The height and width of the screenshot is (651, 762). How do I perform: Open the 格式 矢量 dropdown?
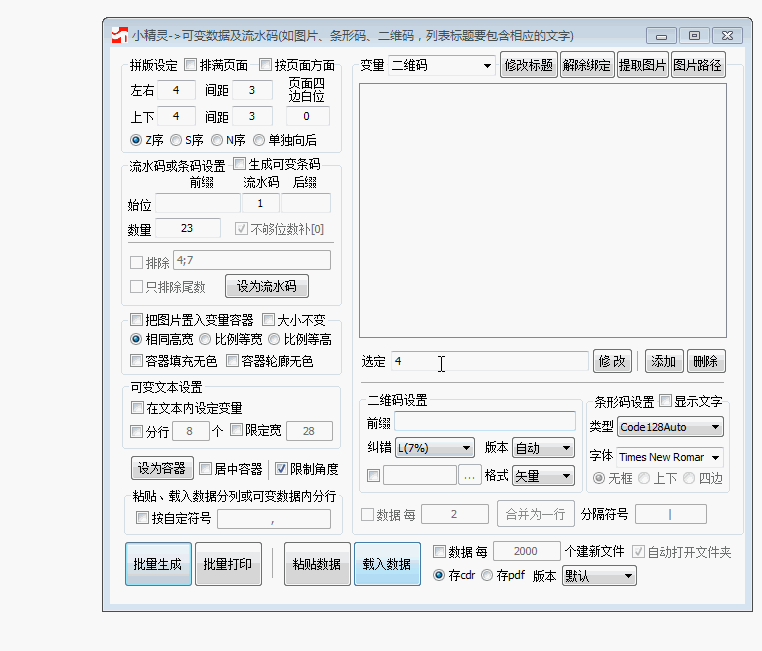[x=543, y=476]
